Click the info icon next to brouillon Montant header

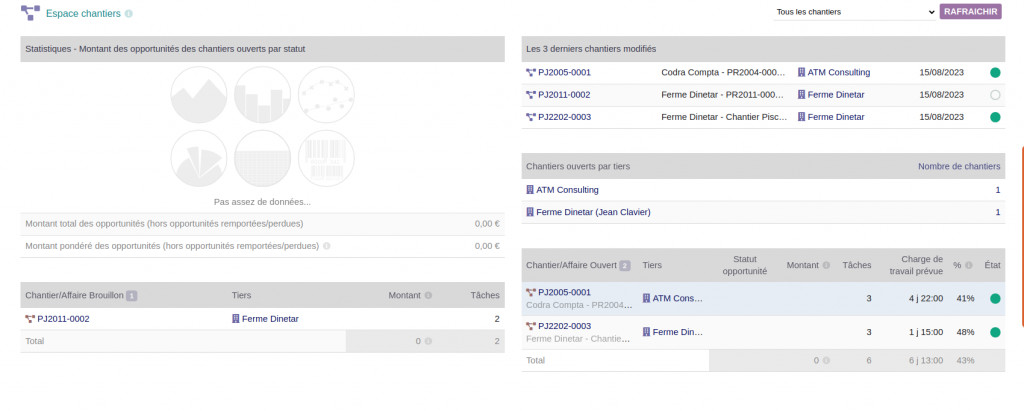pyautogui.click(x=428, y=295)
